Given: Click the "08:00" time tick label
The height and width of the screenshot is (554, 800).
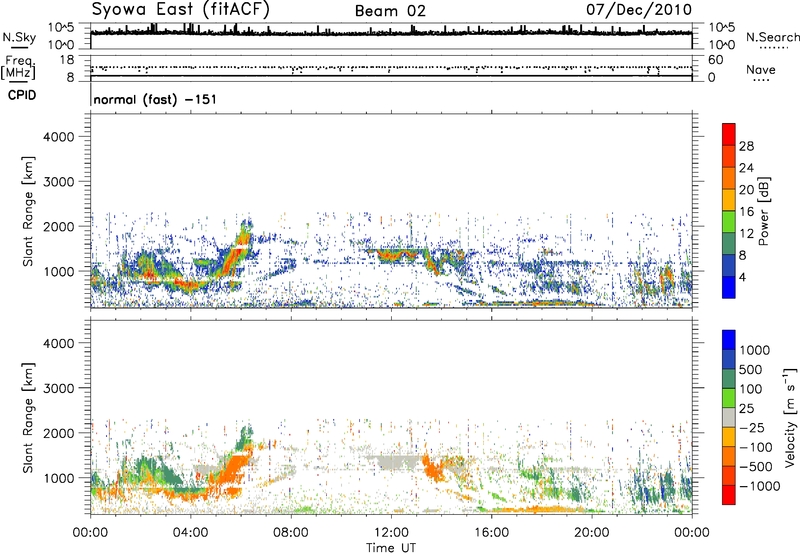Looking at the screenshot, I should tap(291, 533).
